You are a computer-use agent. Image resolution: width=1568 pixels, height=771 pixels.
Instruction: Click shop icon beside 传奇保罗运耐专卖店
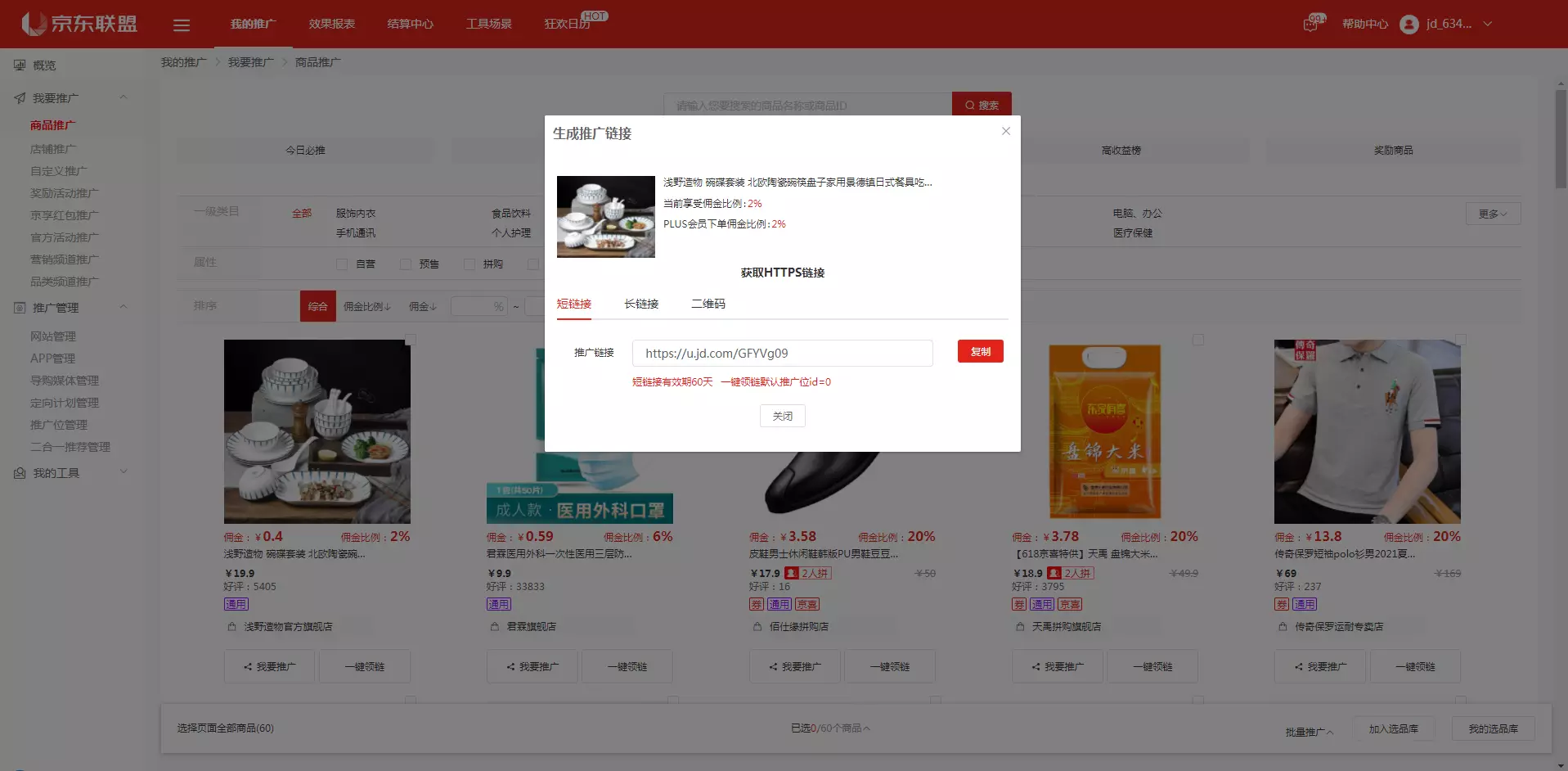coord(1283,626)
